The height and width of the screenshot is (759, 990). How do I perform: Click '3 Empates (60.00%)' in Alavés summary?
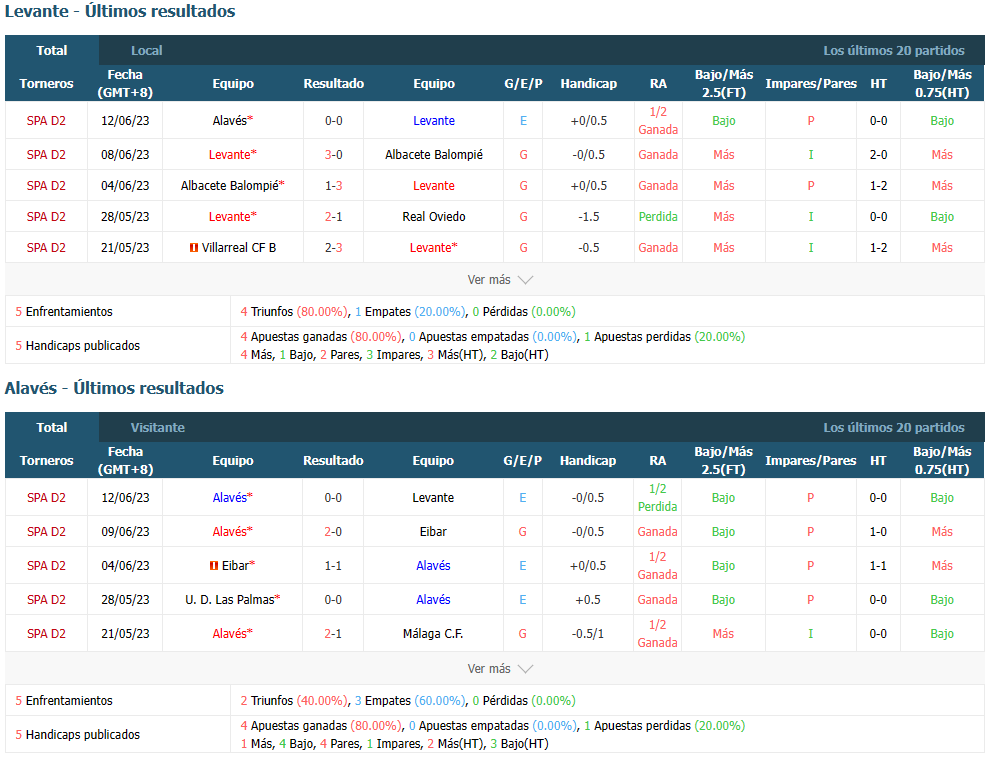coord(410,700)
